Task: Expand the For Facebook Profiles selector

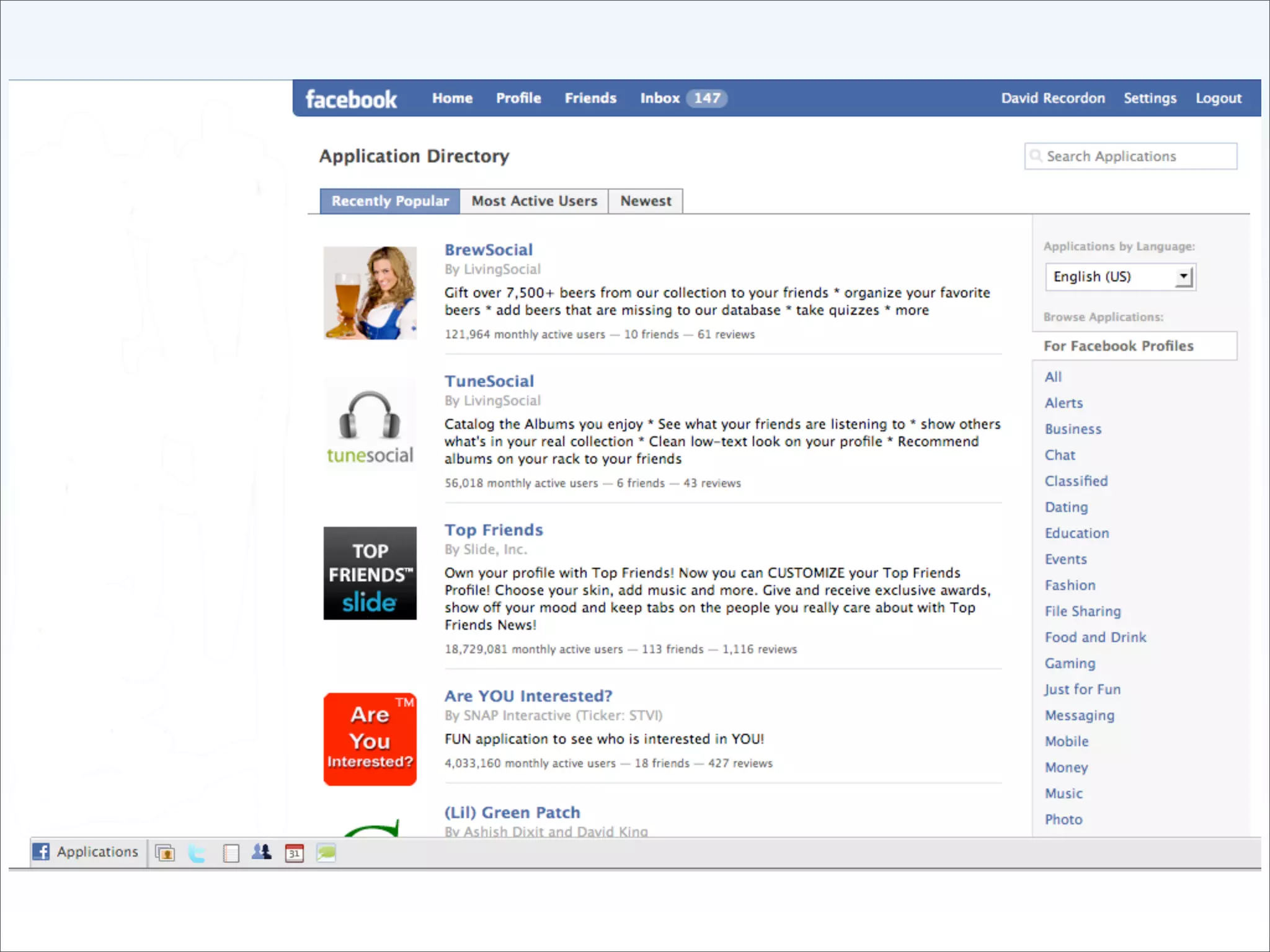Action: [1135, 346]
